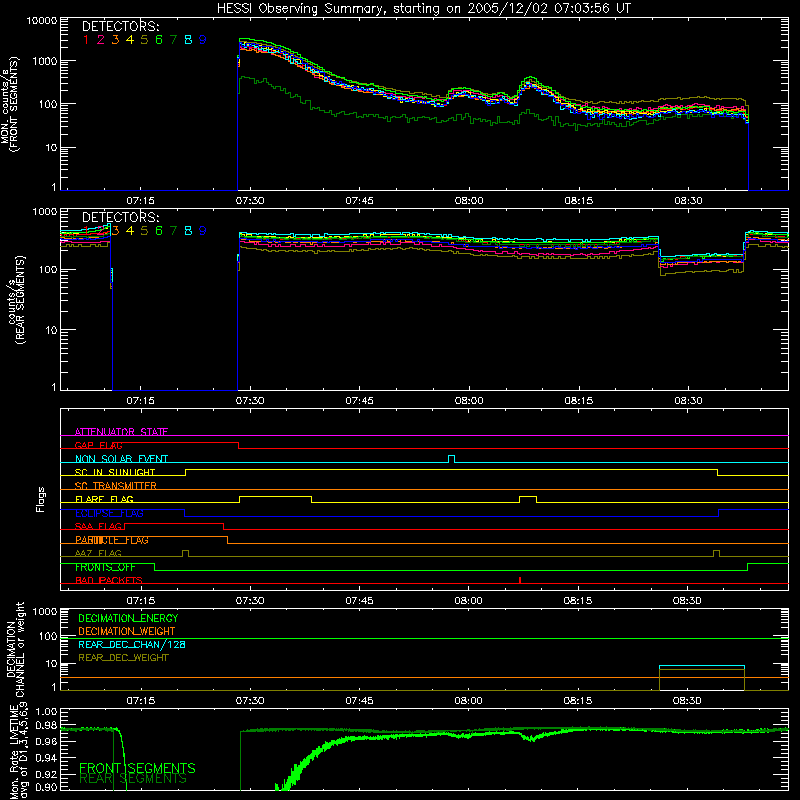Click the SC_TRANSMITTER flag label
Screen dimensions: 800x800
pos(116,485)
